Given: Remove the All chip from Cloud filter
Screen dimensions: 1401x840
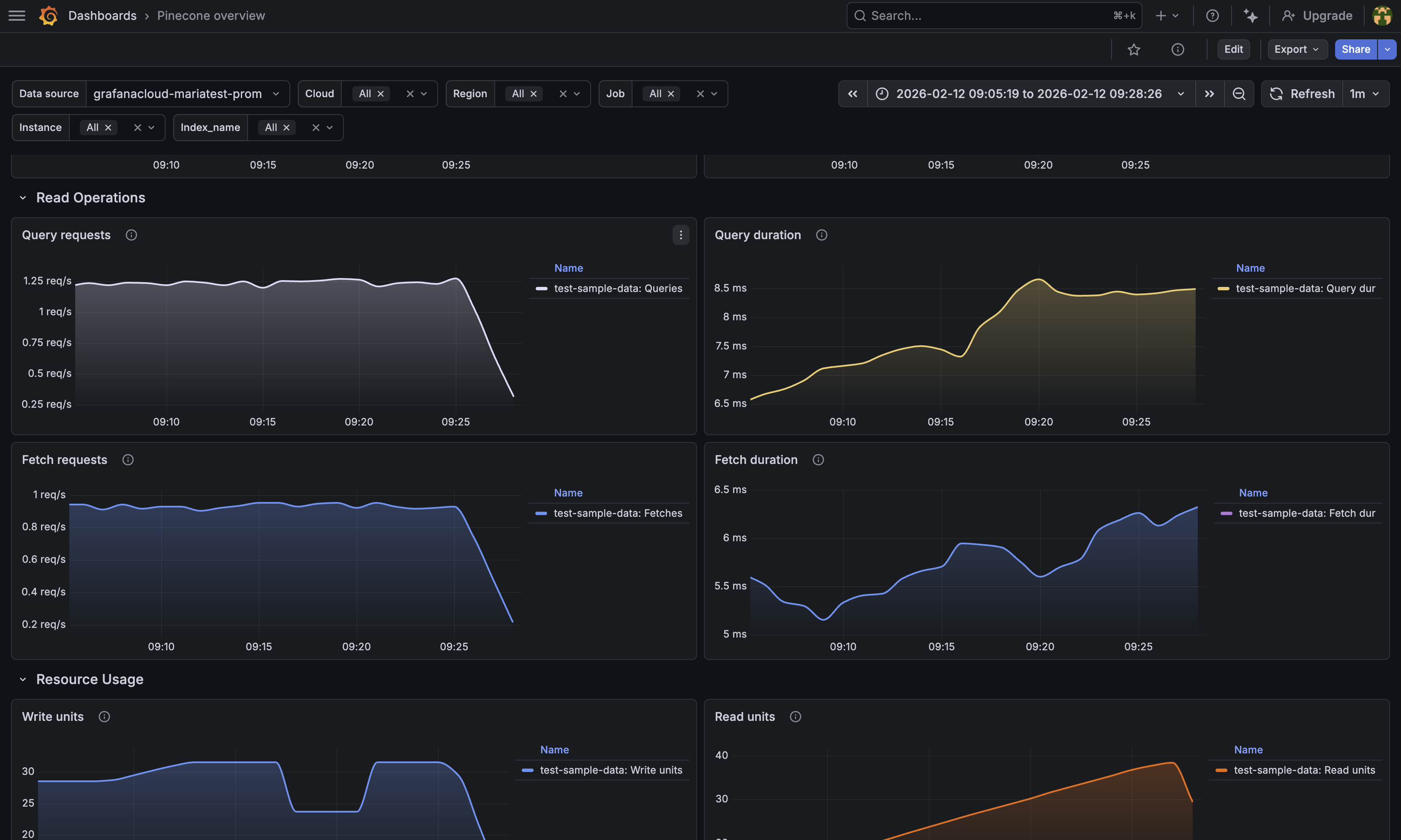Looking at the screenshot, I should pyautogui.click(x=381, y=94).
